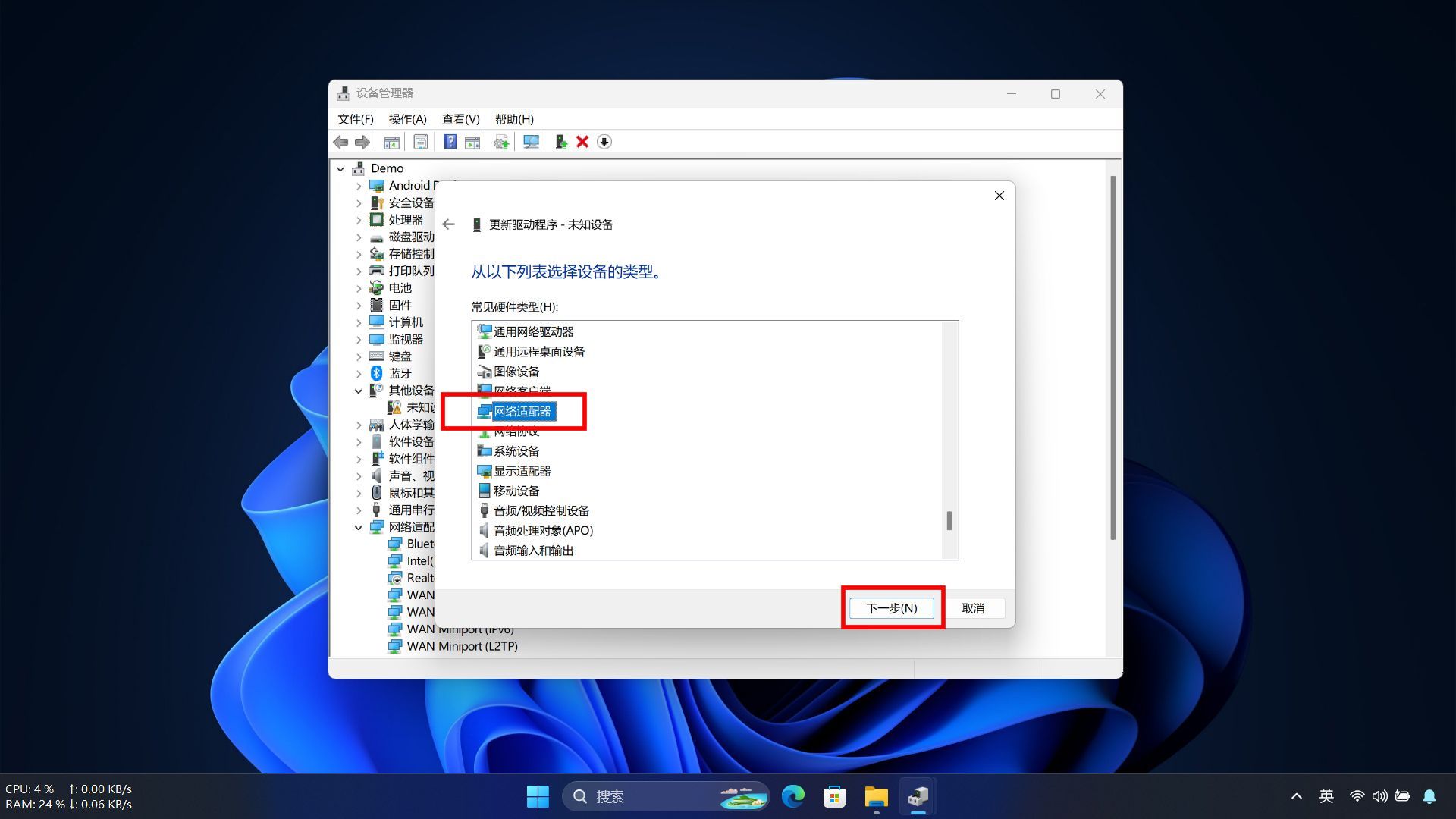The height and width of the screenshot is (819, 1456).
Task: Open the 操作(A) menu
Action: tap(407, 119)
